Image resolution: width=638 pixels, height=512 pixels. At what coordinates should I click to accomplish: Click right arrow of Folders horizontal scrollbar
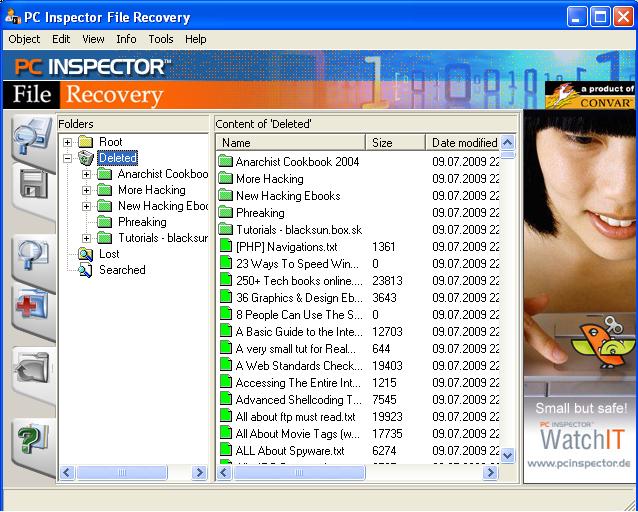point(199,473)
